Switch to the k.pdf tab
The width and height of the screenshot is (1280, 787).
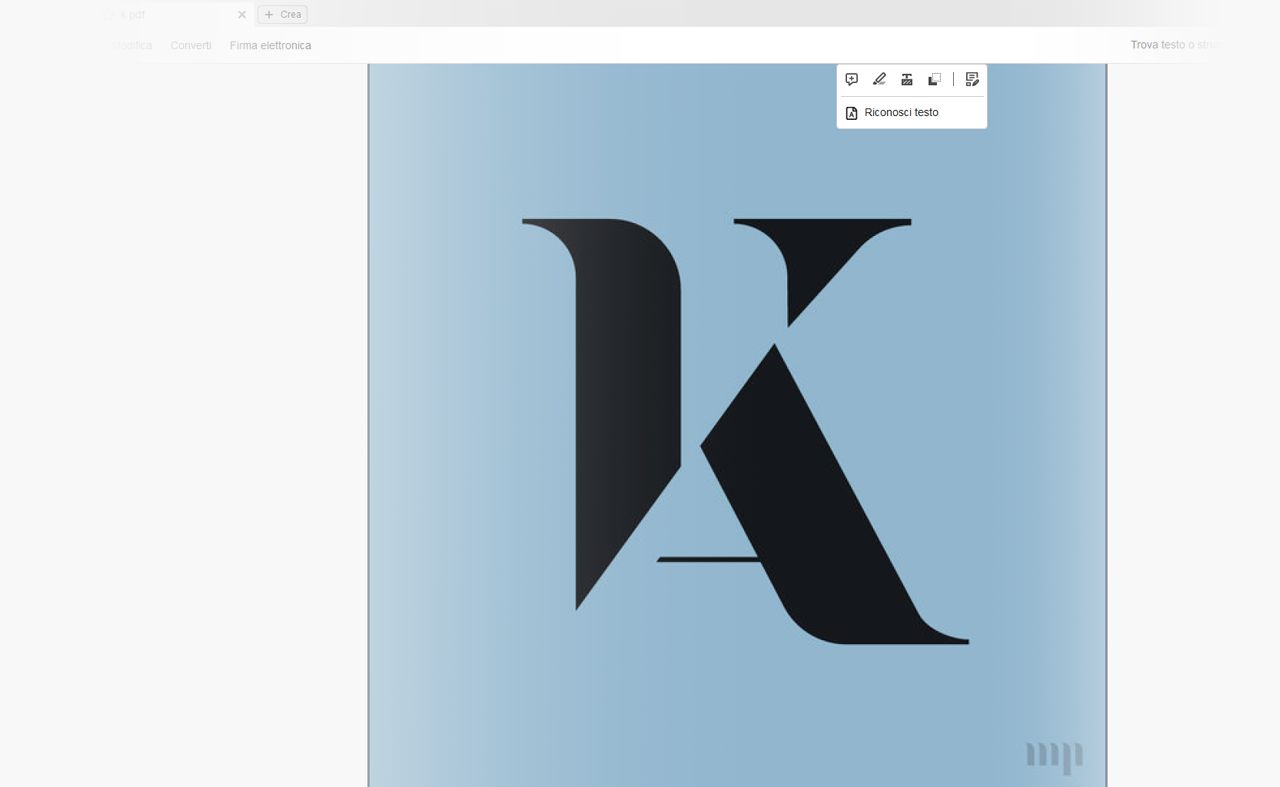point(175,15)
